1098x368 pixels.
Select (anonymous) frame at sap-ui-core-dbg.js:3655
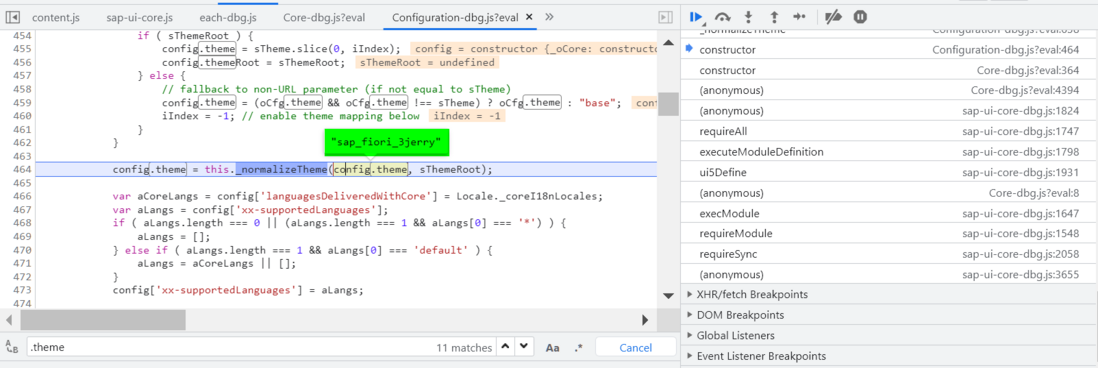889,274
